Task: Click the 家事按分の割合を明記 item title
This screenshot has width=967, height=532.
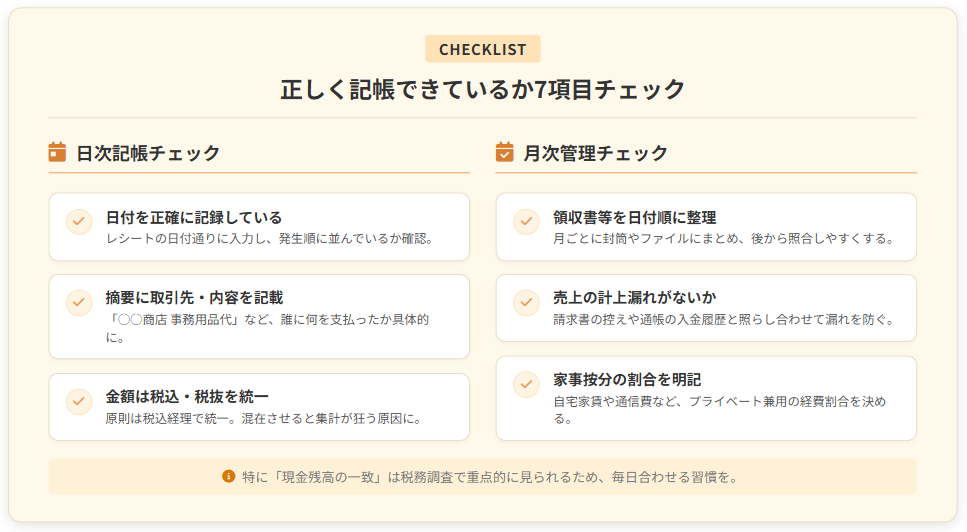Action: point(627,379)
